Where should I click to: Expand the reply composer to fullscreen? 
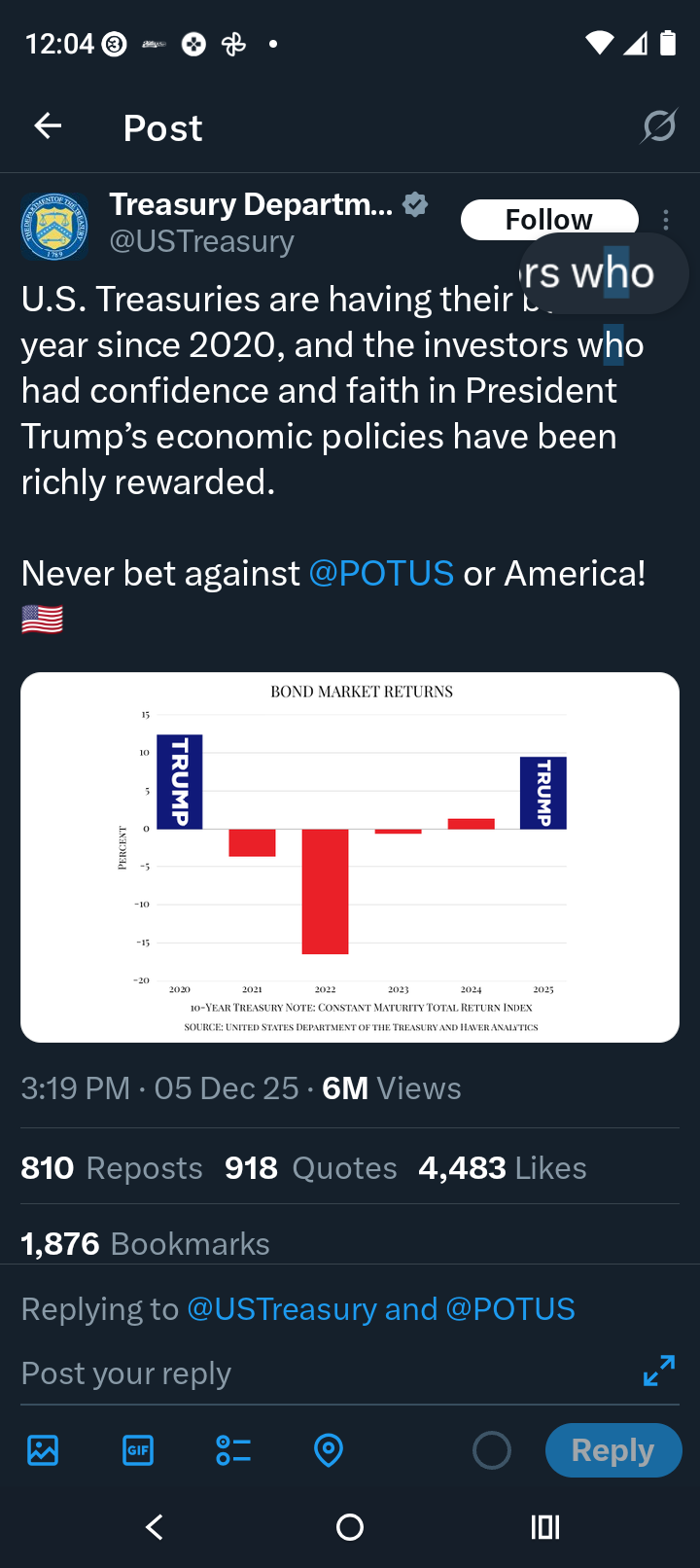coord(659,1371)
